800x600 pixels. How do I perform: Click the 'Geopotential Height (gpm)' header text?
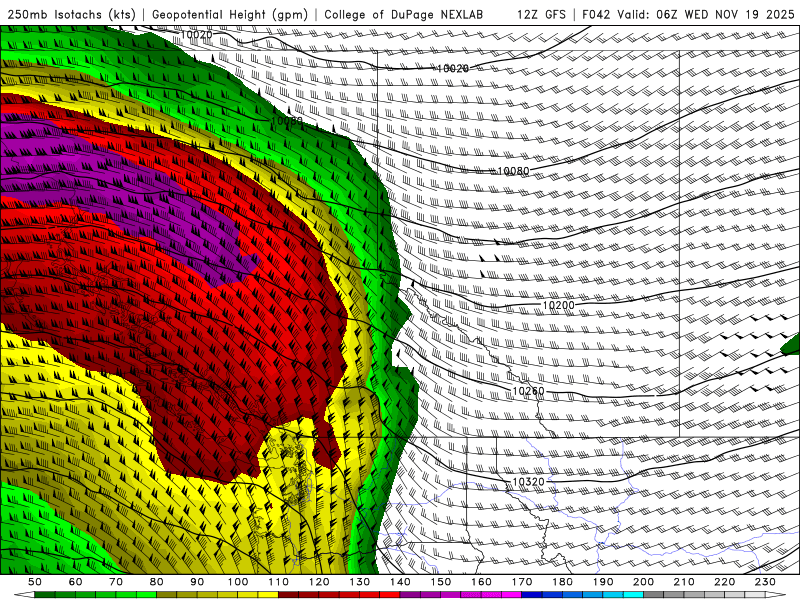pos(230,14)
